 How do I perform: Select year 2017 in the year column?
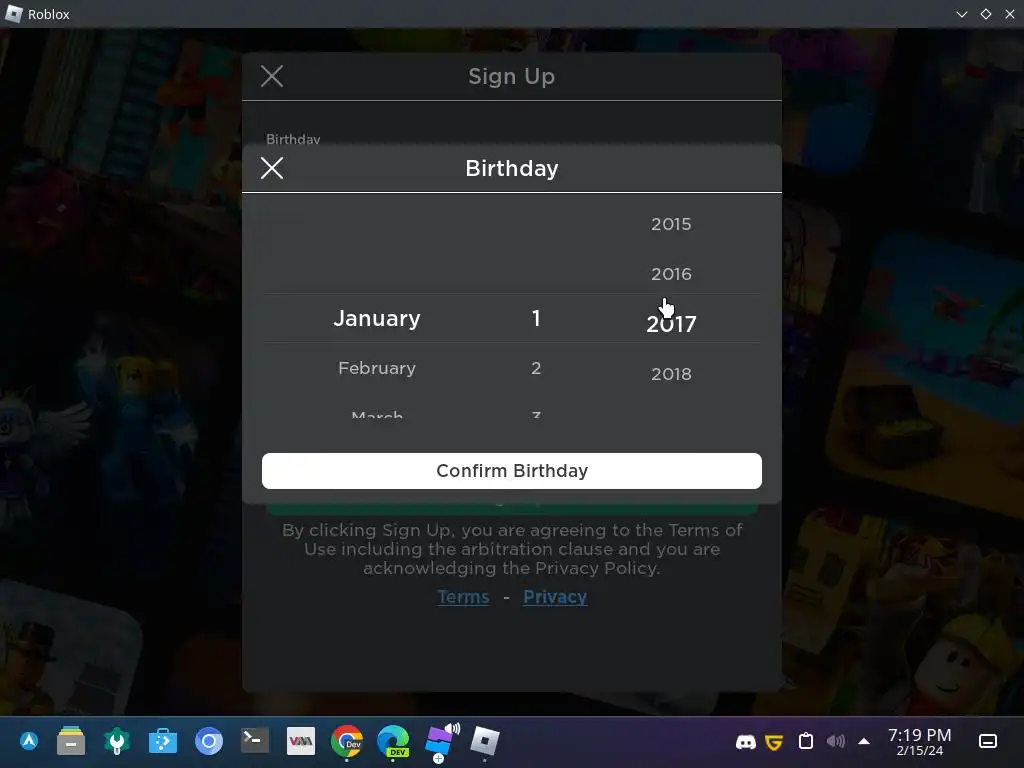(671, 323)
